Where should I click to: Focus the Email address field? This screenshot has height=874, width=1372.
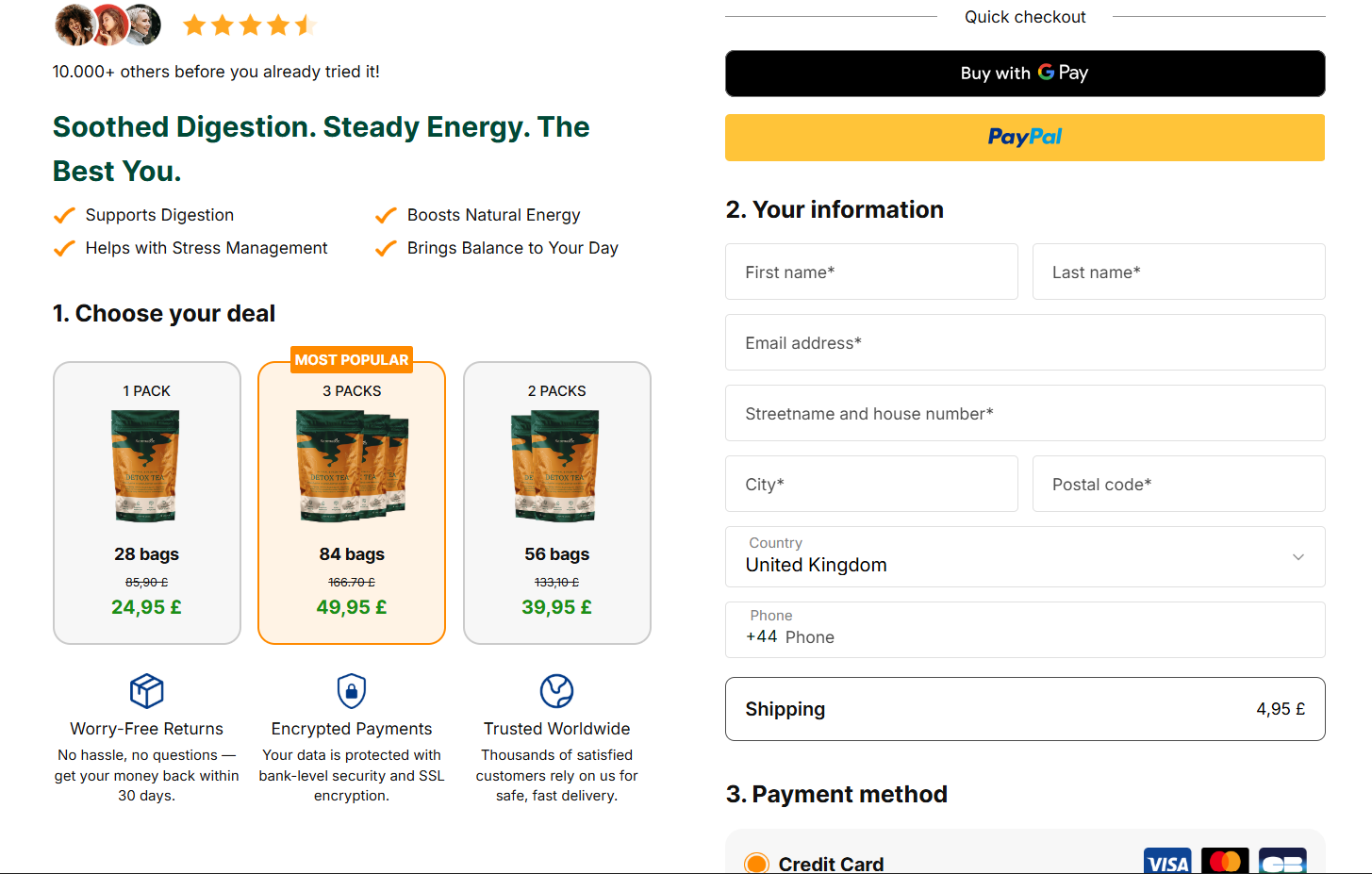point(1025,343)
